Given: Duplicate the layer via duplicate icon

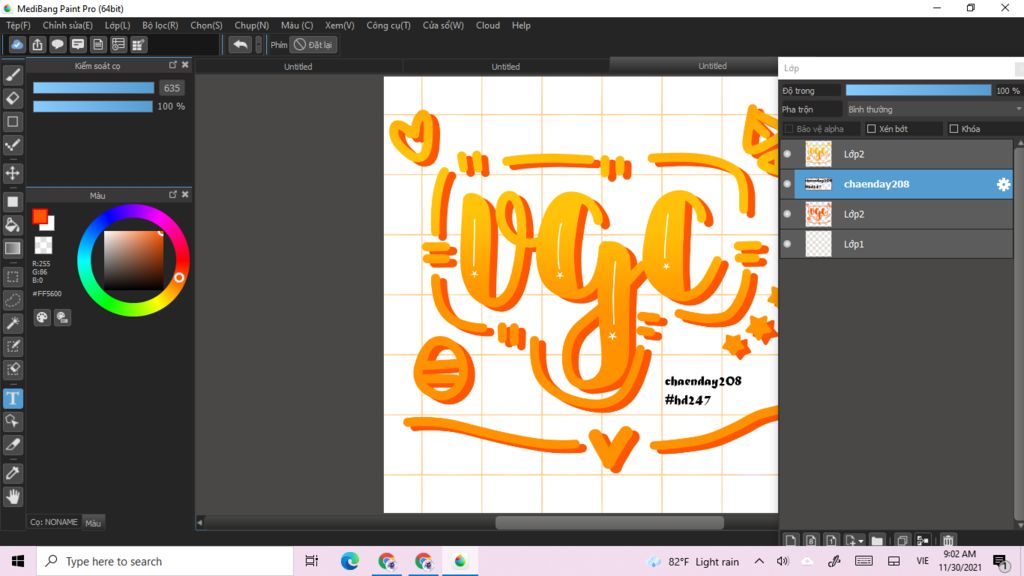Looking at the screenshot, I should 902,540.
